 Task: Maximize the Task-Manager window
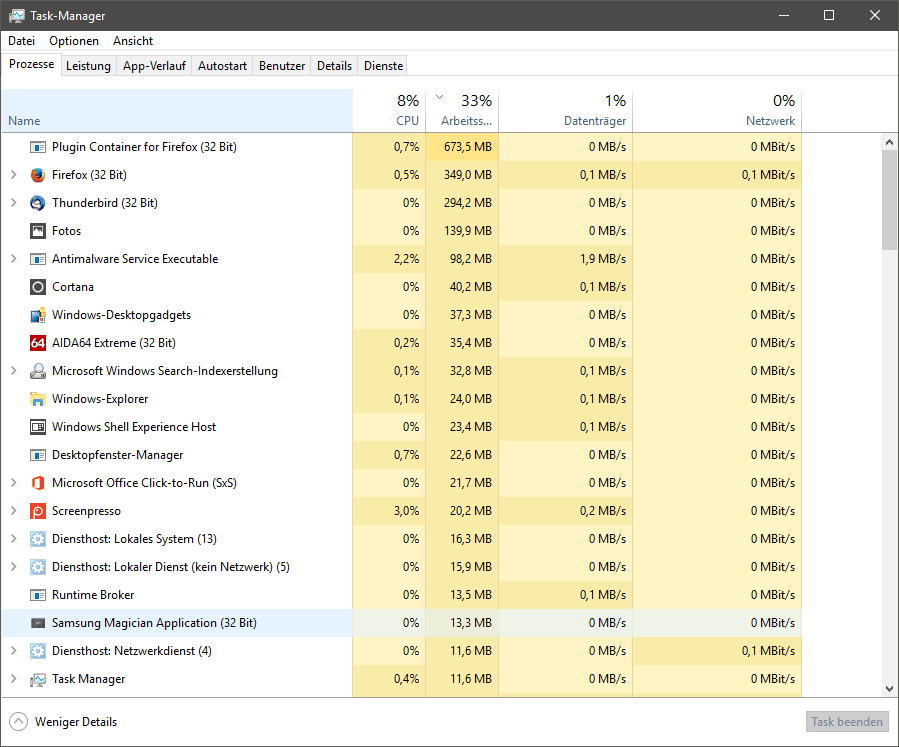pyautogui.click(x=829, y=15)
